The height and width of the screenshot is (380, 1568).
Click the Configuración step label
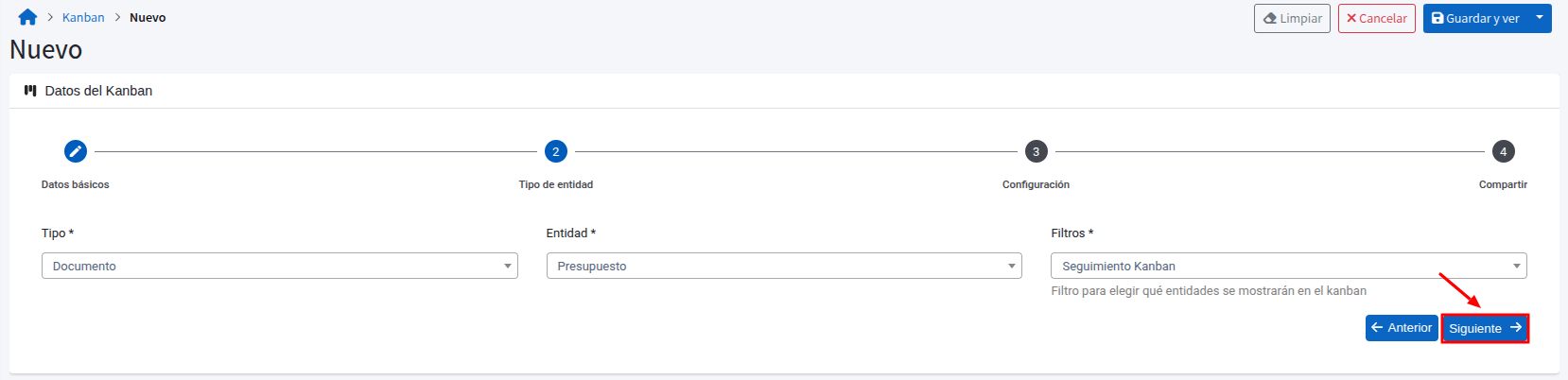(1036, 185)
